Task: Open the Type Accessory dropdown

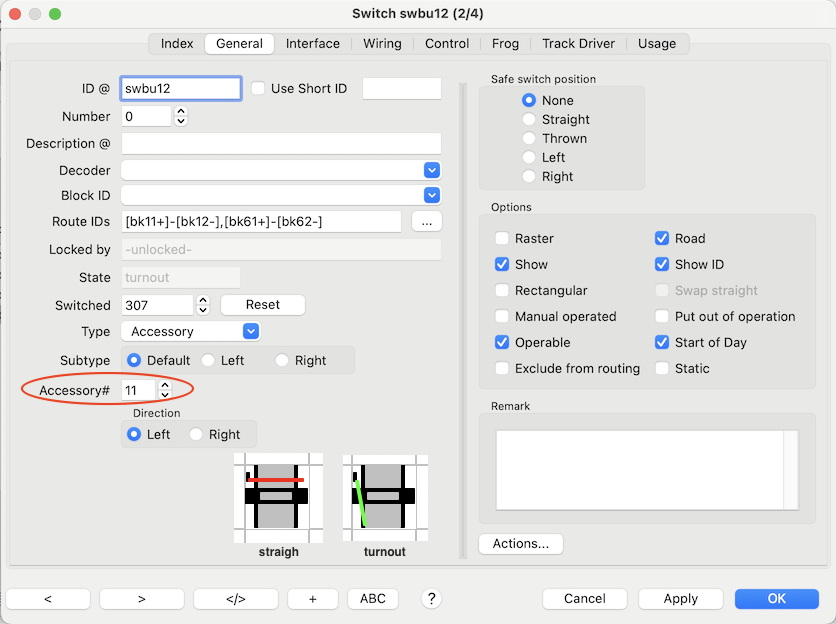Action: (x=250, y=332)
